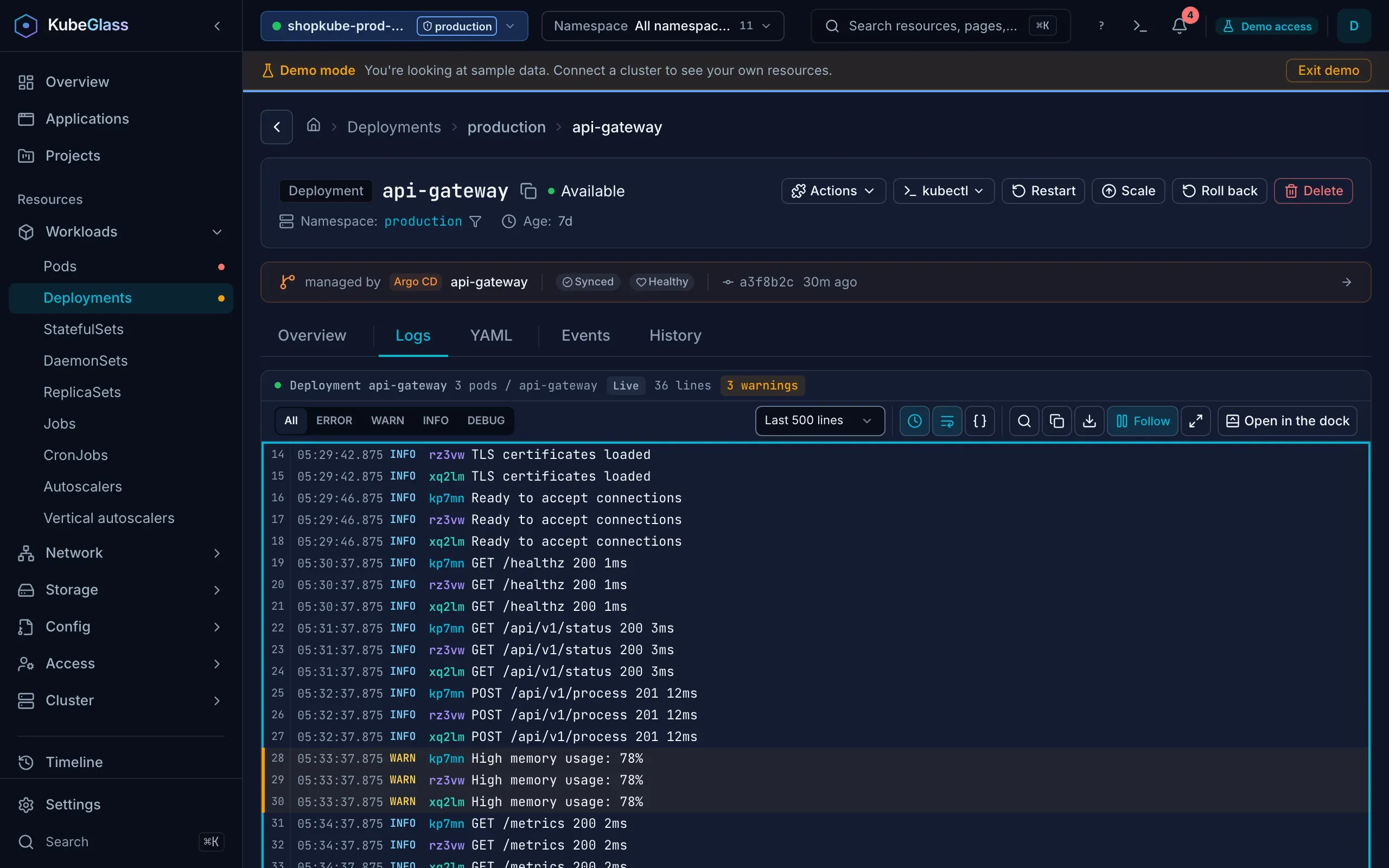
Task: Click the Scale button
Action: [1129, 190]
